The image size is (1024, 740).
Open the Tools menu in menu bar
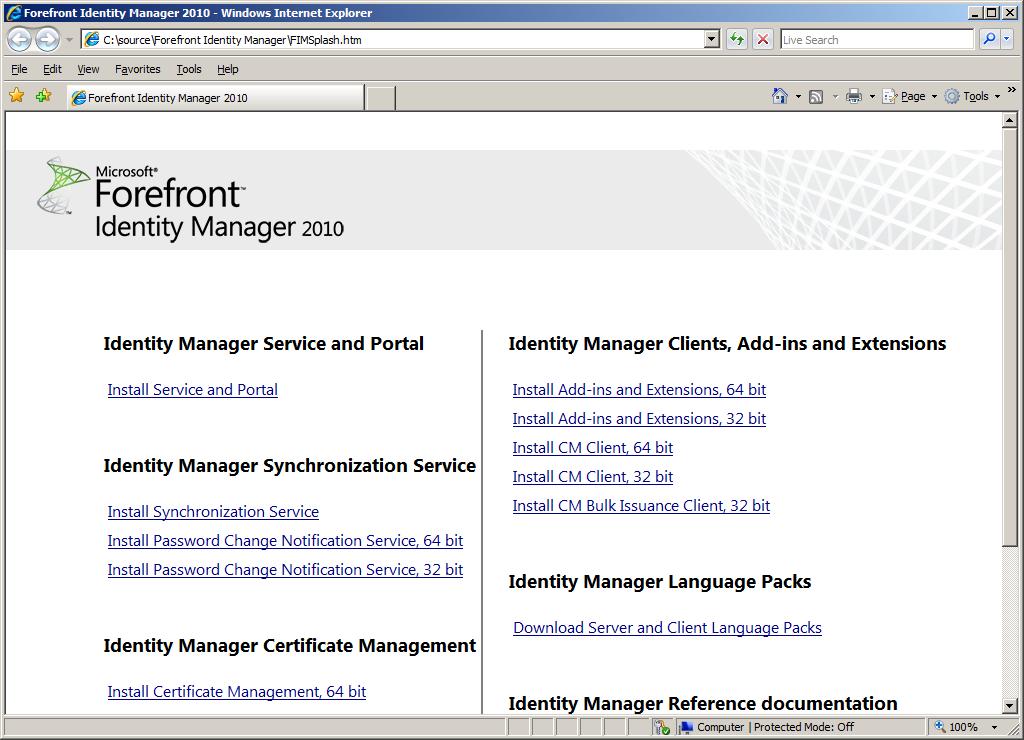point(189,69)
